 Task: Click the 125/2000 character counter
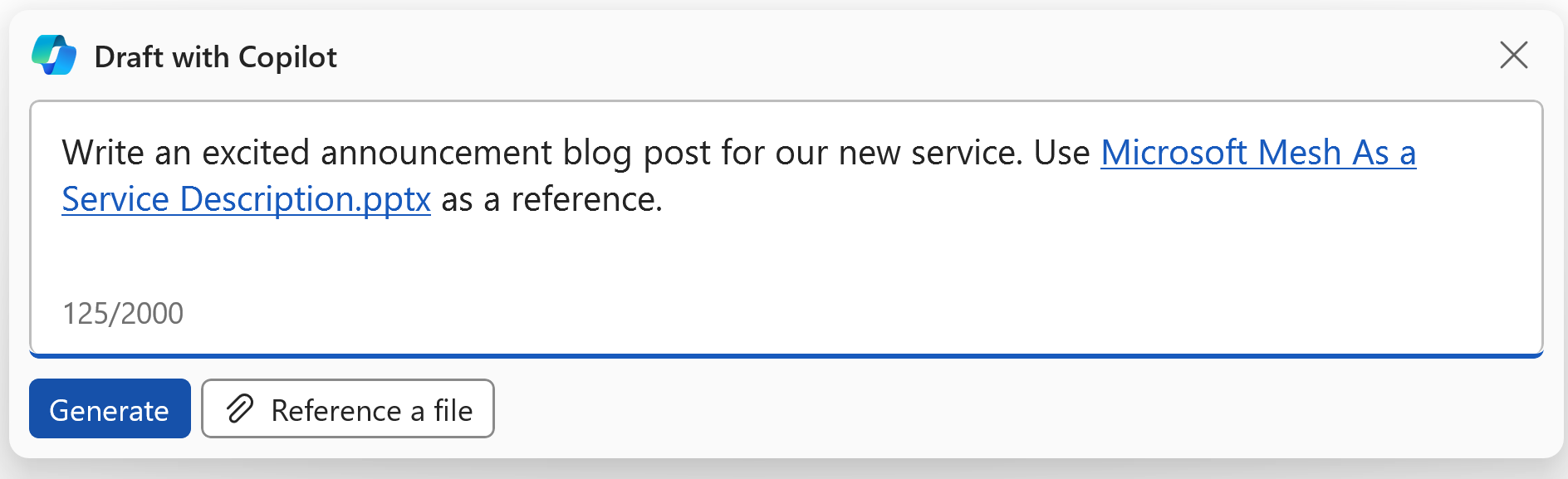coord(122,313)
